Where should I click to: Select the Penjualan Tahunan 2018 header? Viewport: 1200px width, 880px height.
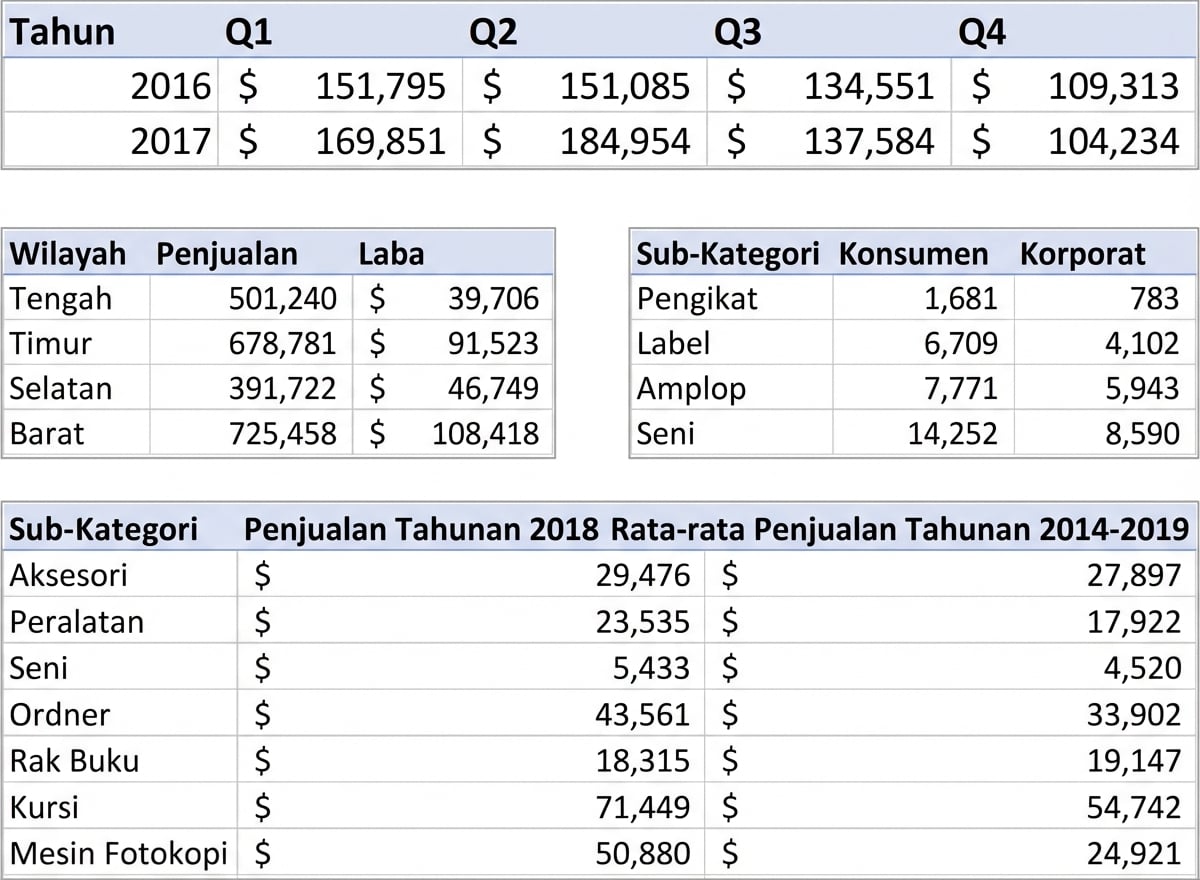click(x=422, y=528)
